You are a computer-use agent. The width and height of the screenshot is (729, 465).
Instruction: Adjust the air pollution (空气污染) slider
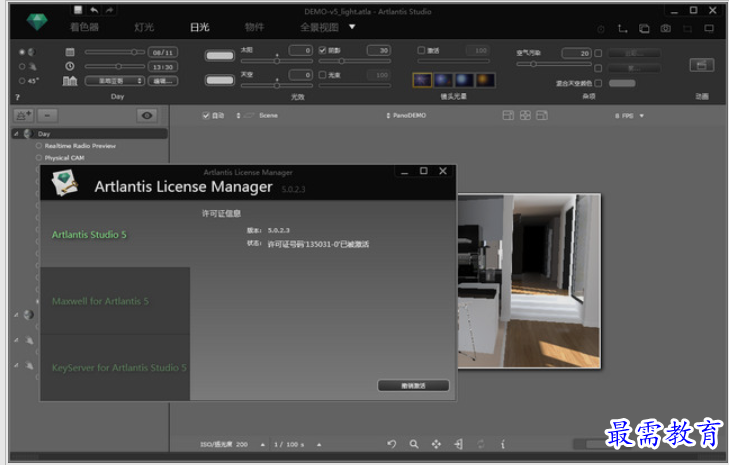[553, 64]
